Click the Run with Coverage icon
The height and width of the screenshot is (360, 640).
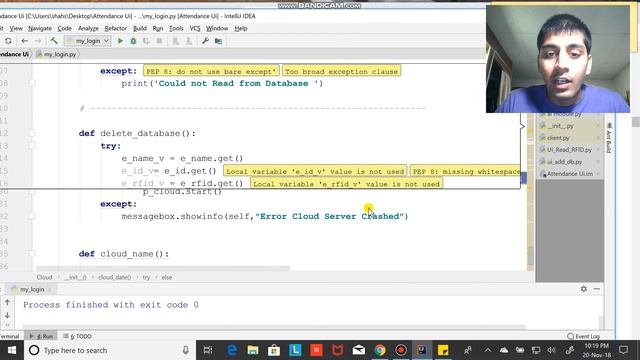tap(146, 41)
